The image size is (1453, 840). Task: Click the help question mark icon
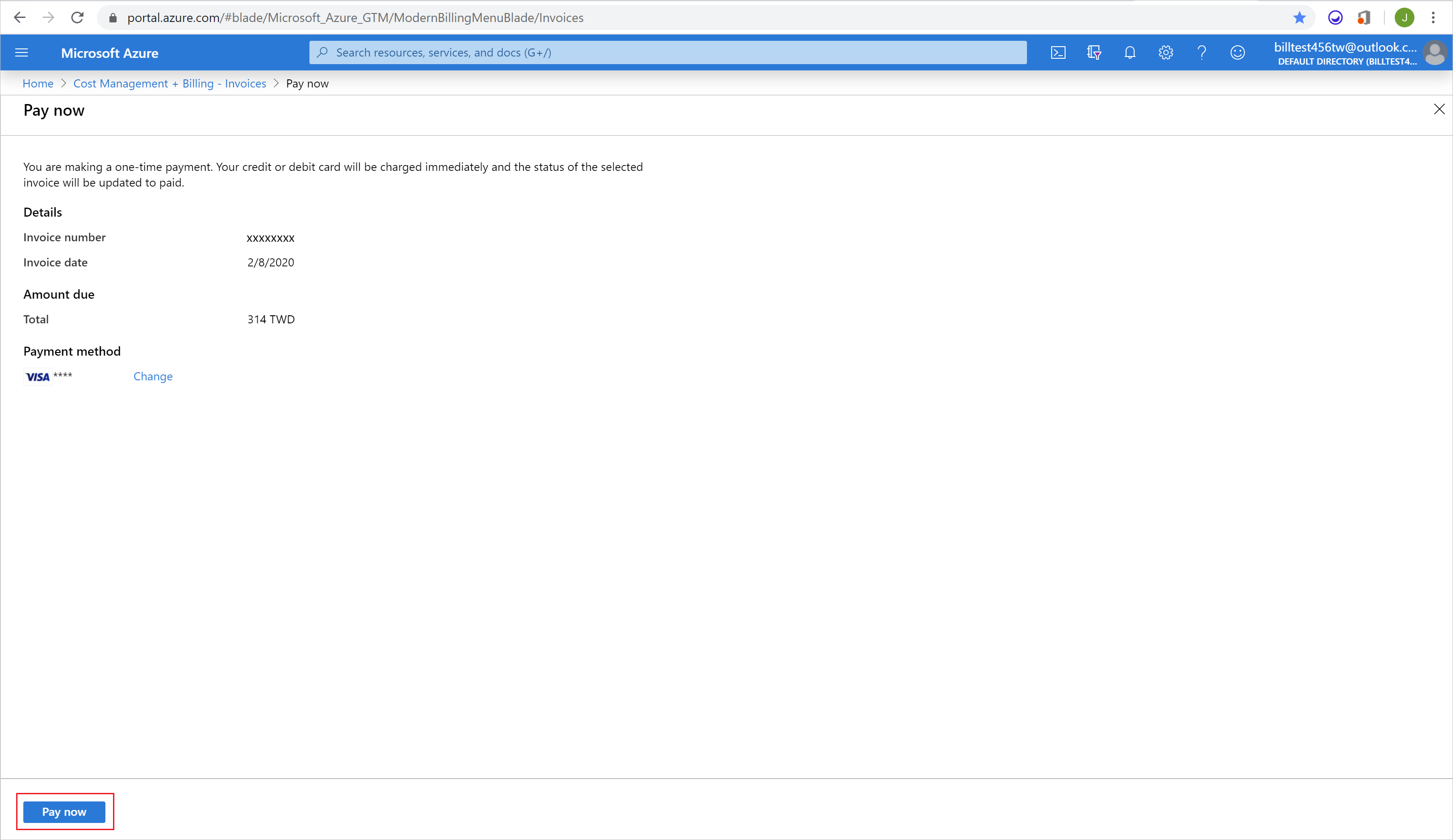click(1200, 52)
